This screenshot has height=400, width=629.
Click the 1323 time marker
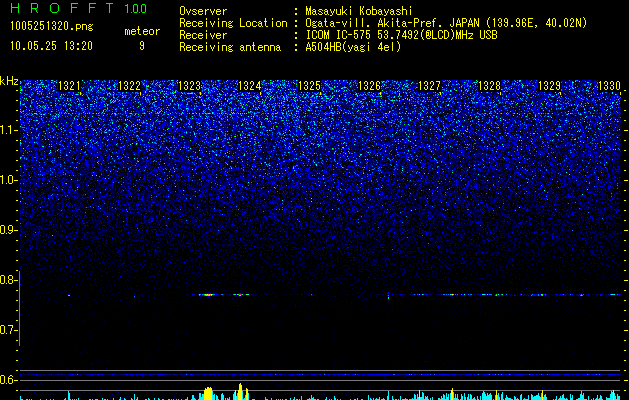coord(189,86)
